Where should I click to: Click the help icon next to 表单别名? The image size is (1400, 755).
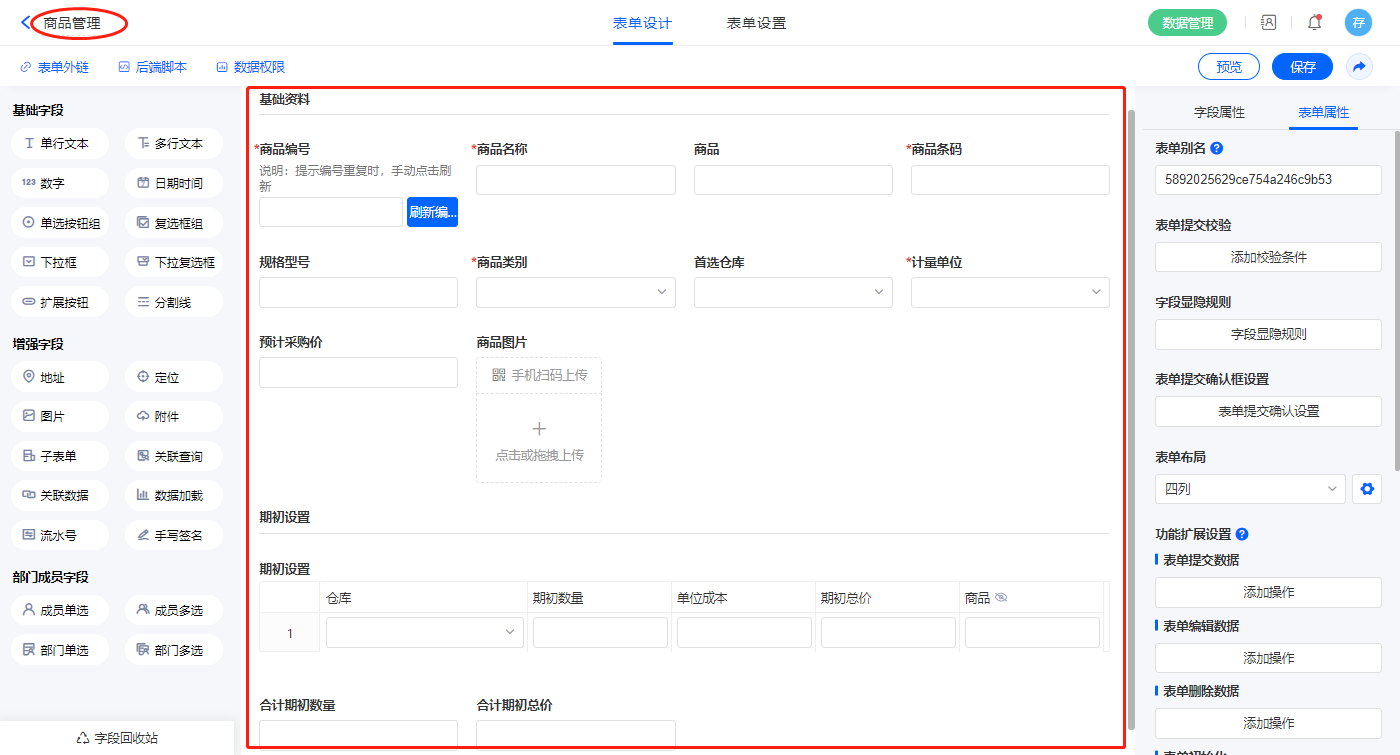(1216, 148)
